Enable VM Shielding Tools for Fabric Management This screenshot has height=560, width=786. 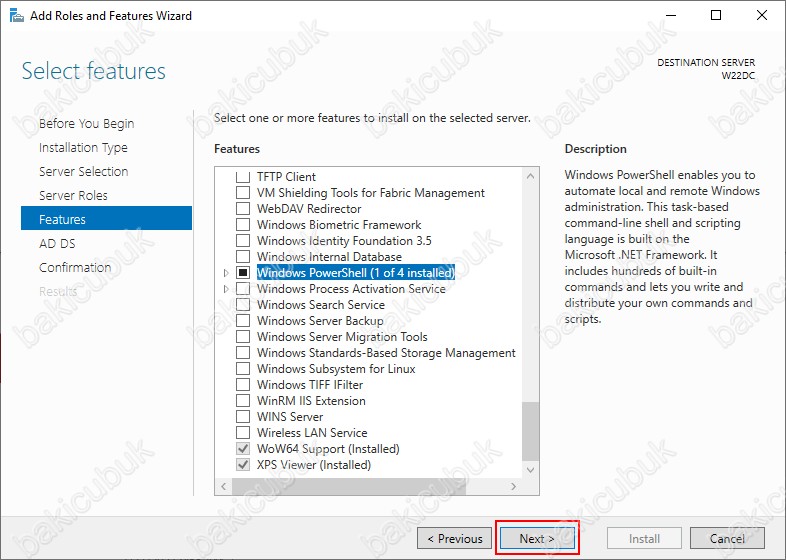(243, 193)
